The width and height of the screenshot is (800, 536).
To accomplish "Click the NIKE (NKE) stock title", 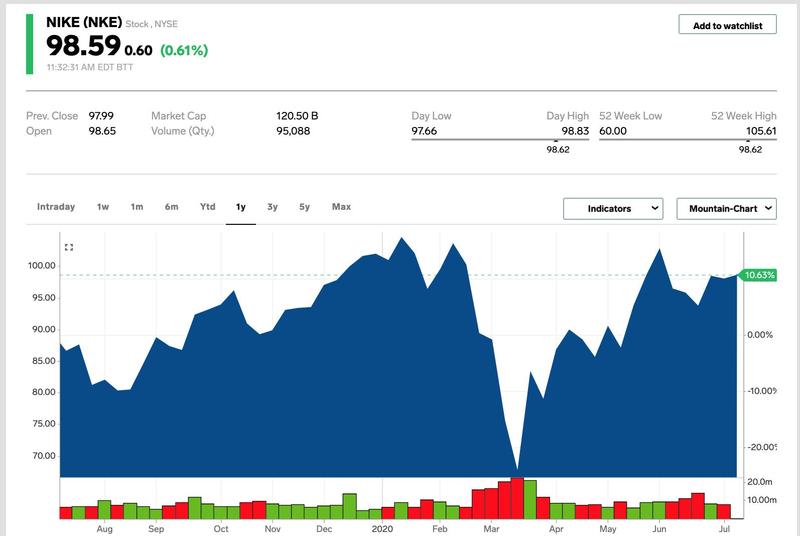I will 84,22.
